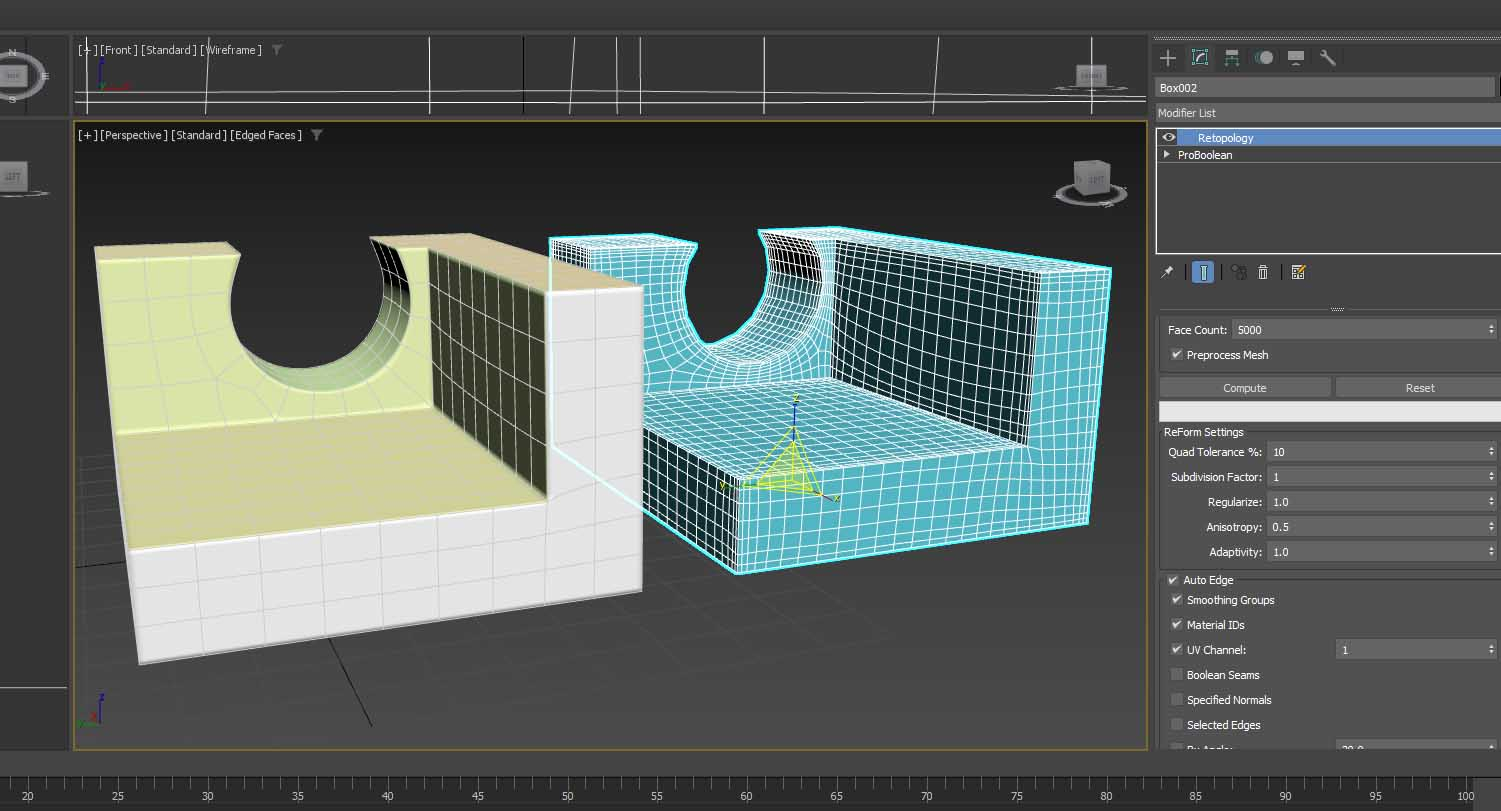
Task: Open the [Front] viewport label menu
Action: [119, 50]
